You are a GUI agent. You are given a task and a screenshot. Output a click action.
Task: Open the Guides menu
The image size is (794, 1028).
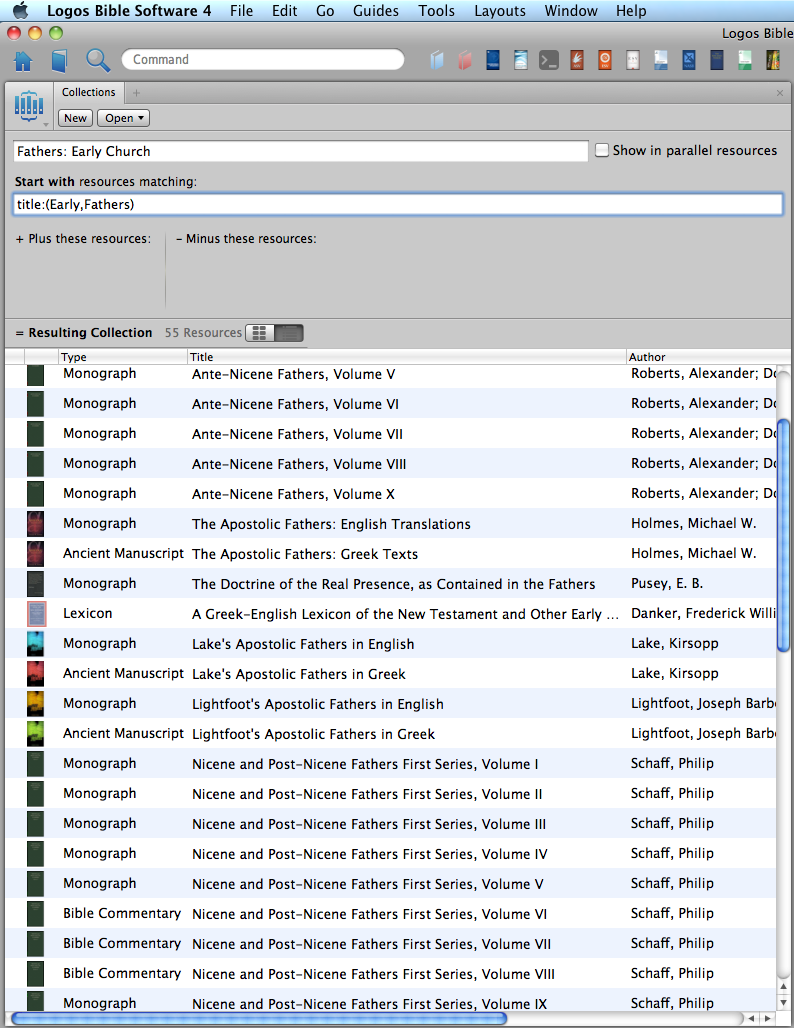(x=376, y=10)
